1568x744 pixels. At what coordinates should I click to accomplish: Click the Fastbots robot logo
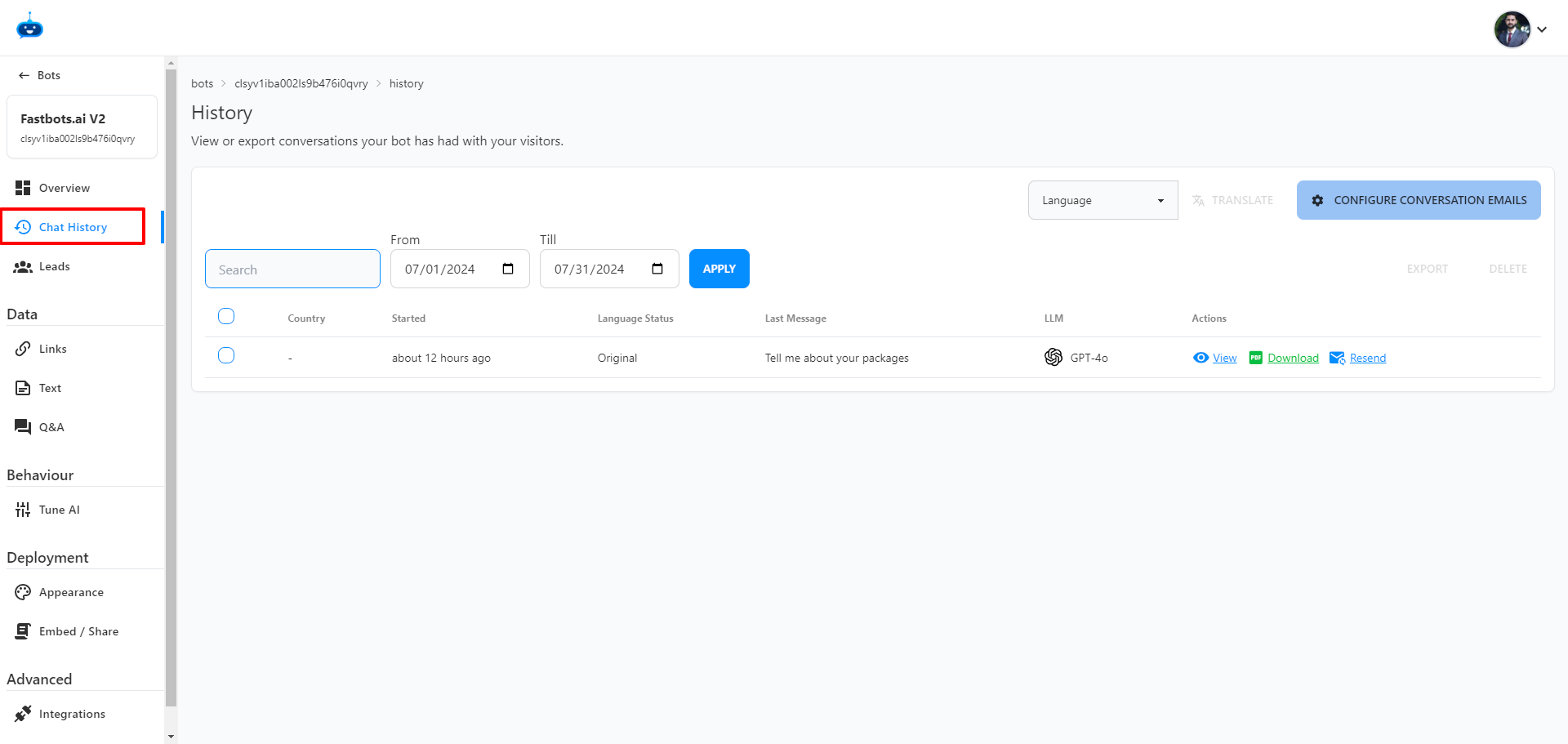pos(29,26)
